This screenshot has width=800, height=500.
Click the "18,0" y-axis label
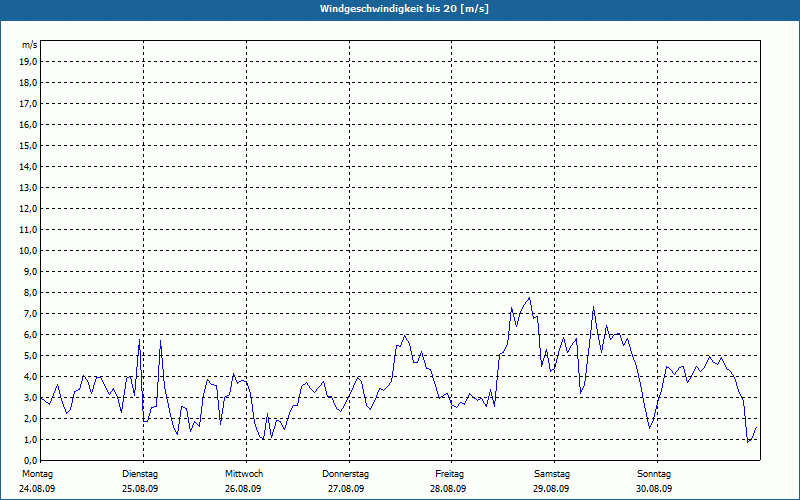28,83
